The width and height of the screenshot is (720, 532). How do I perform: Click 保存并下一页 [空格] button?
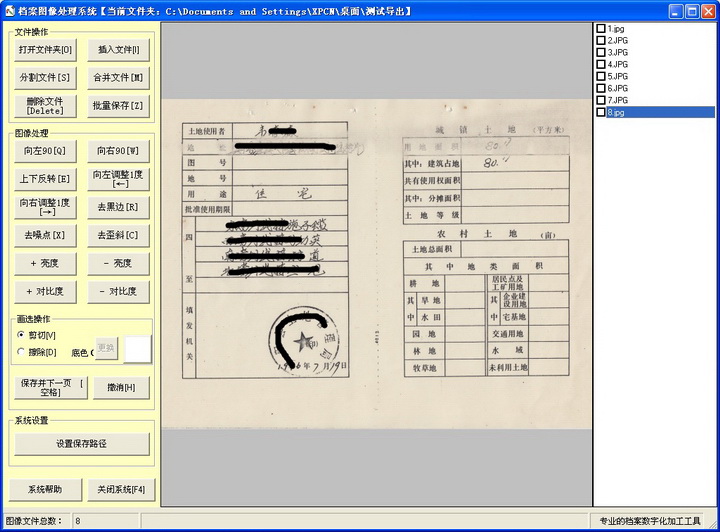coord(51,388)
